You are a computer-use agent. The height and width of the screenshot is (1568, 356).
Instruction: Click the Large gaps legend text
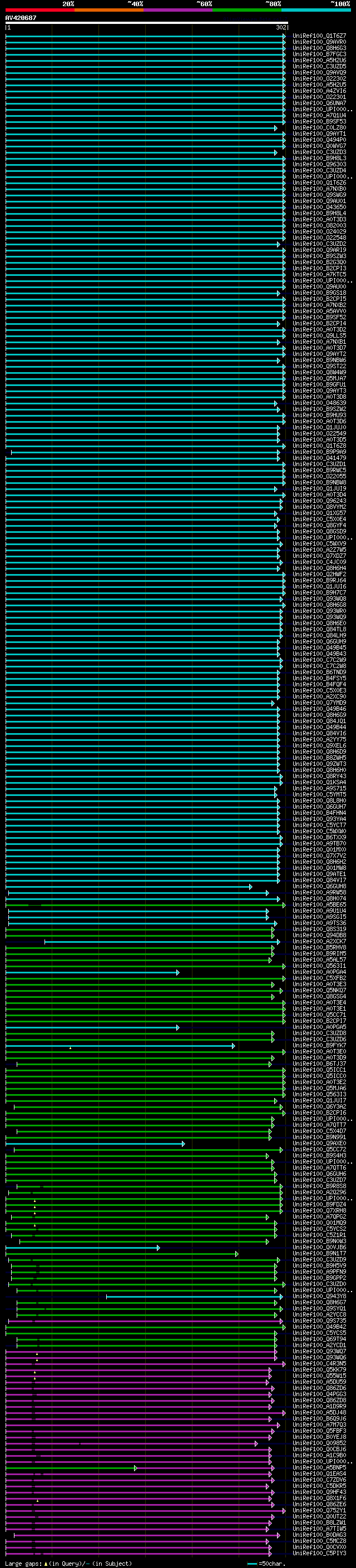[68, 1563]
